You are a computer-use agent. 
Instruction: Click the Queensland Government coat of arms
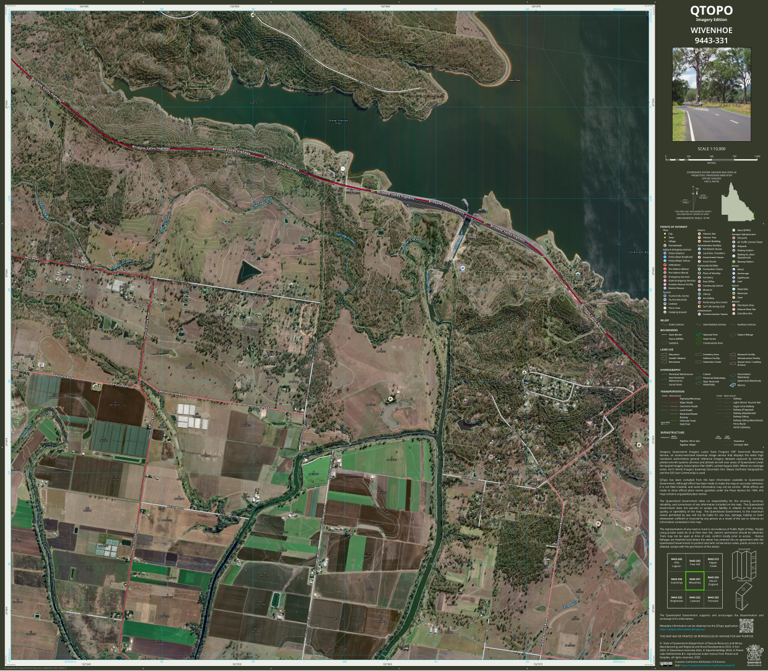(x=755, y=655)
